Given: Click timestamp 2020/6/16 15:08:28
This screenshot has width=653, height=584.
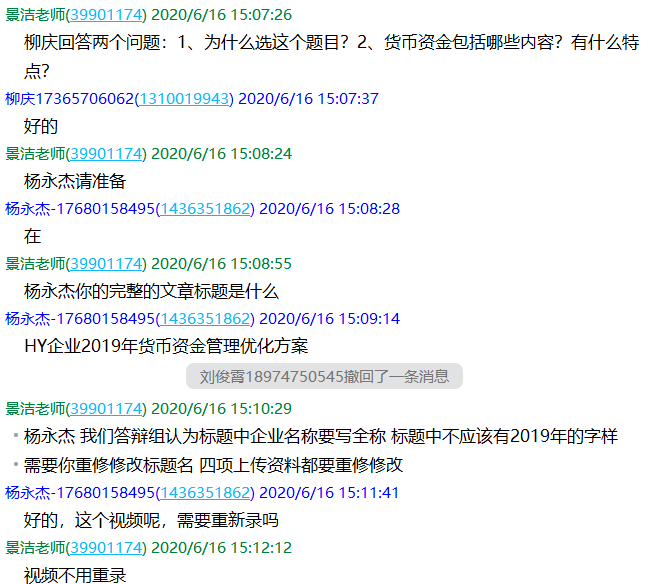Looking at the screenshot, I should point(329,209).
